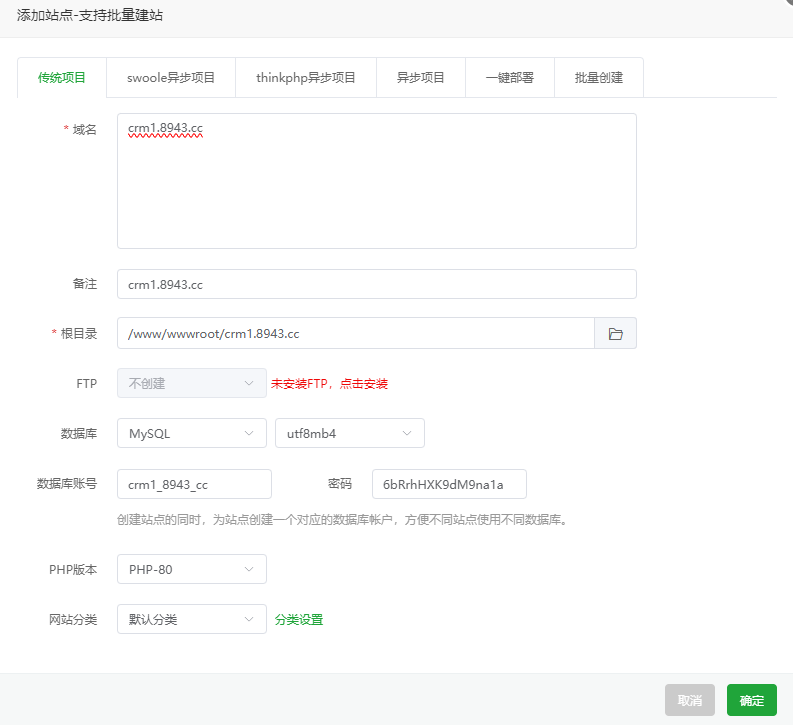Select the 异步项目 tab
The image size is (793, 725).
pyautogui.click(x=420, y=78)
